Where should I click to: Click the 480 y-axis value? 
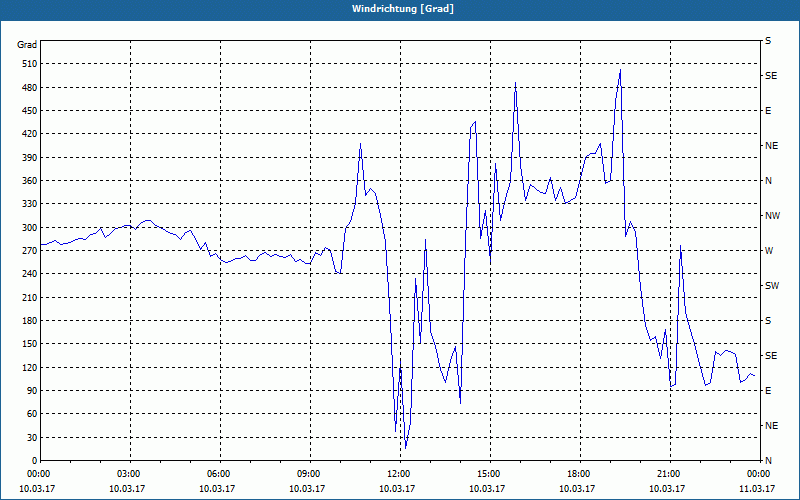30,87
